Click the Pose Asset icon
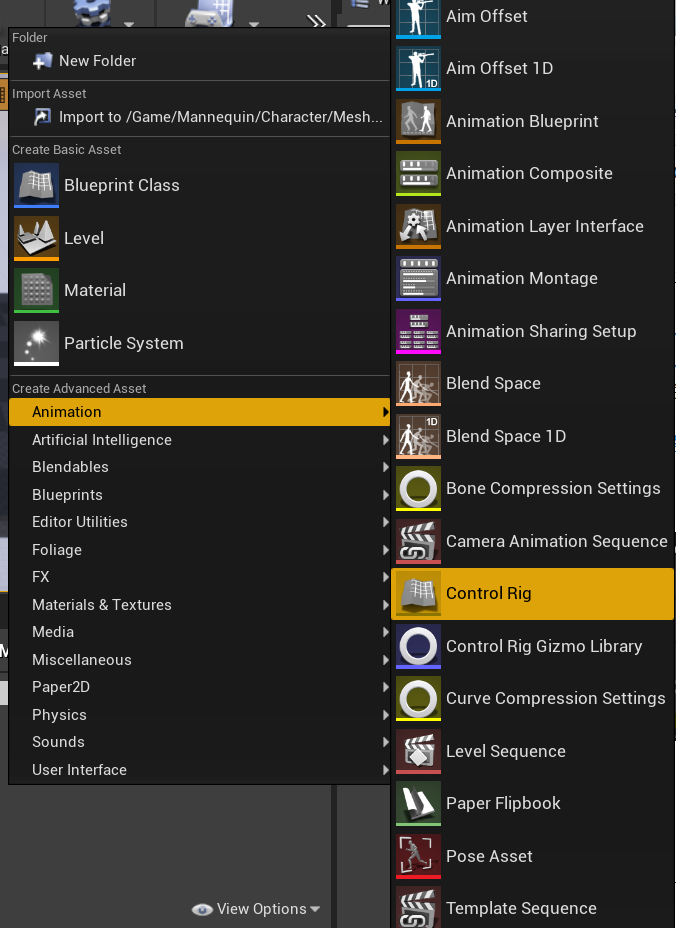Viewport: 676px width, 928px height. pos(418,856)
